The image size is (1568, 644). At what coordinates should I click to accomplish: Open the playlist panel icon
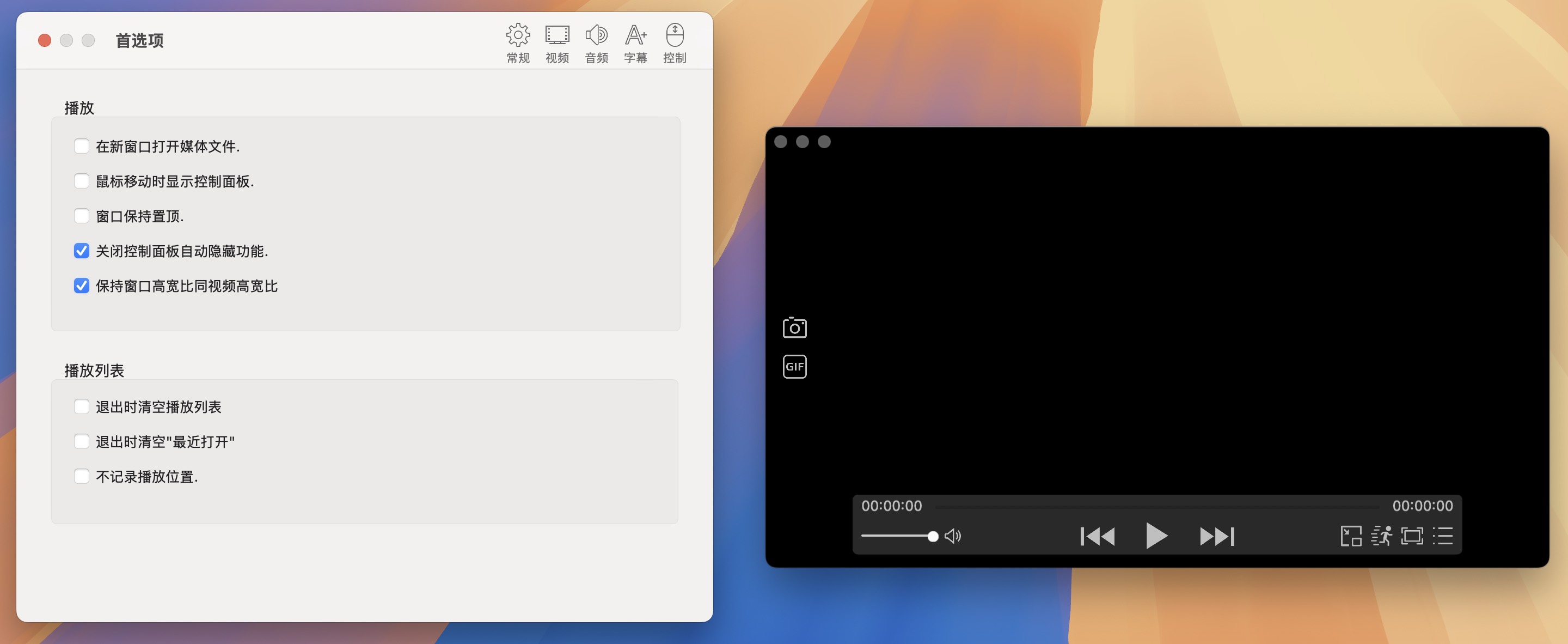click(x=1443, y=536)
